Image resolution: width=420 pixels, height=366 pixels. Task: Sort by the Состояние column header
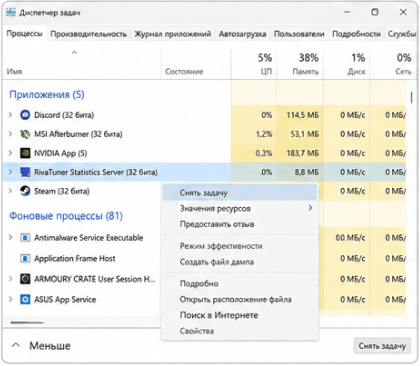196,64
